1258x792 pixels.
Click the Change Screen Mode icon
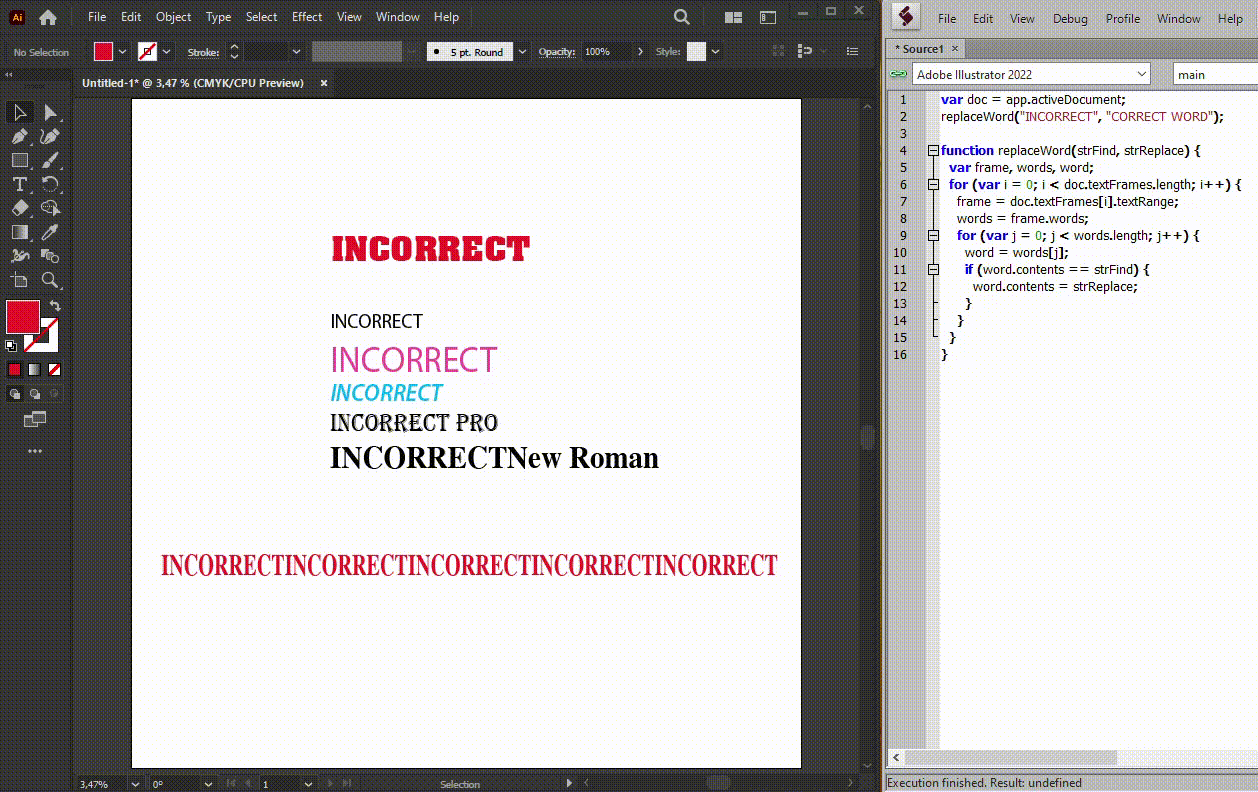35,420
